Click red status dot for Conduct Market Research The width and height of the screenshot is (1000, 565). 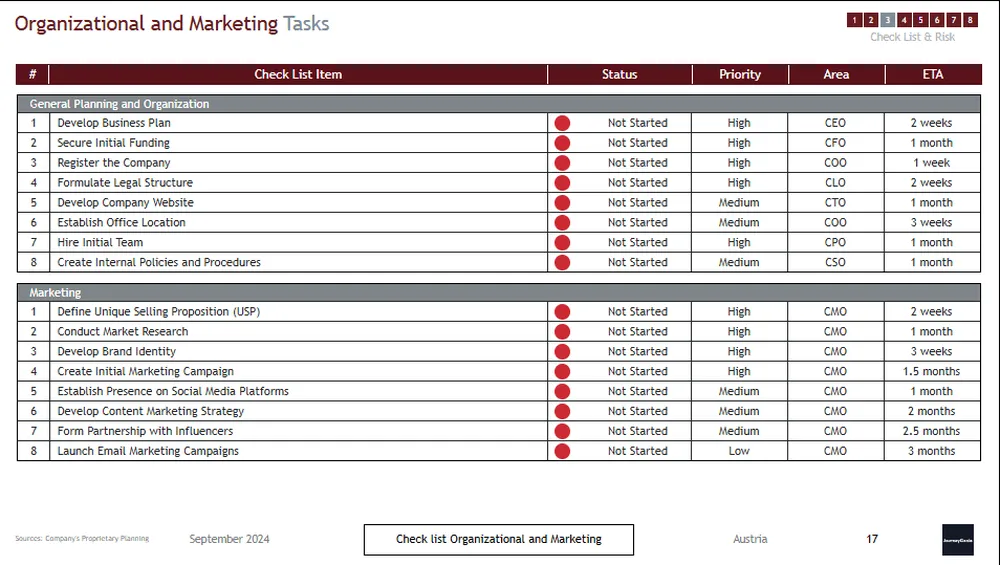562,332
